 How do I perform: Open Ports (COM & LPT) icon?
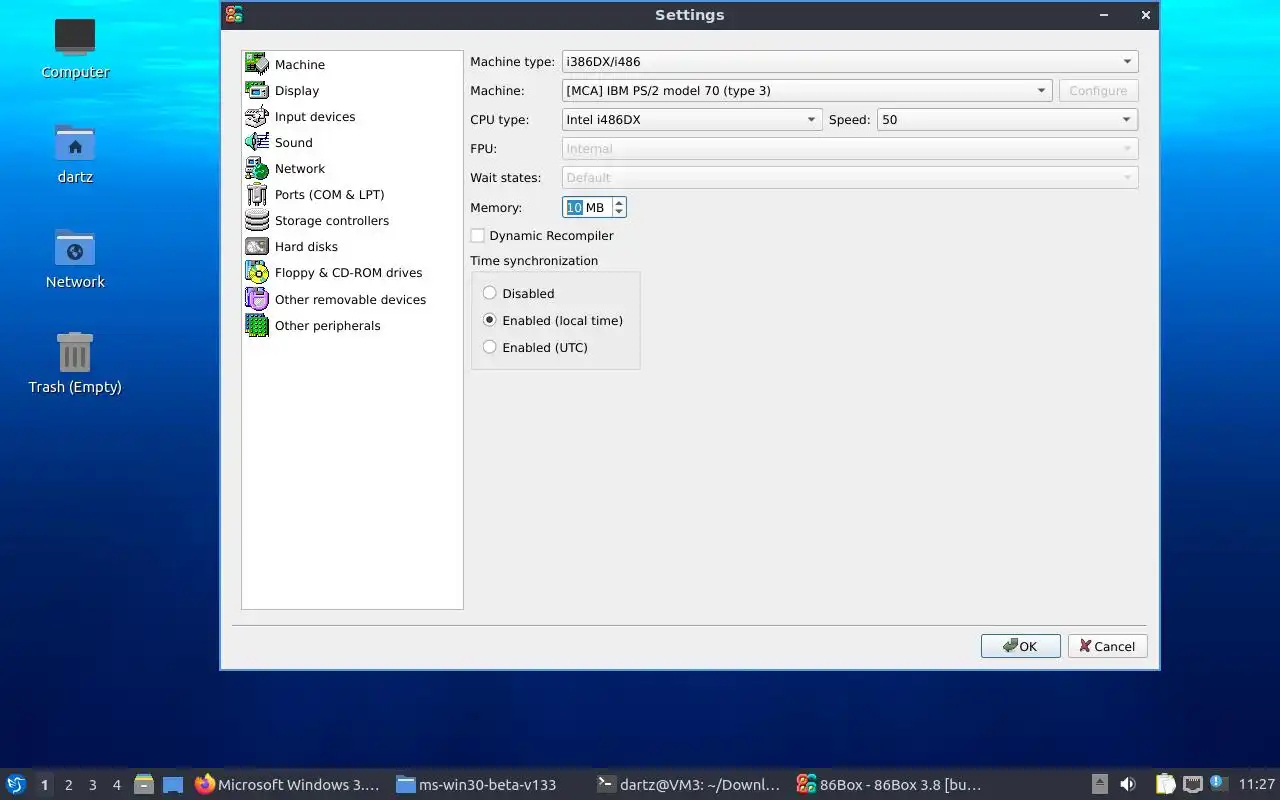tap(257, 194)
